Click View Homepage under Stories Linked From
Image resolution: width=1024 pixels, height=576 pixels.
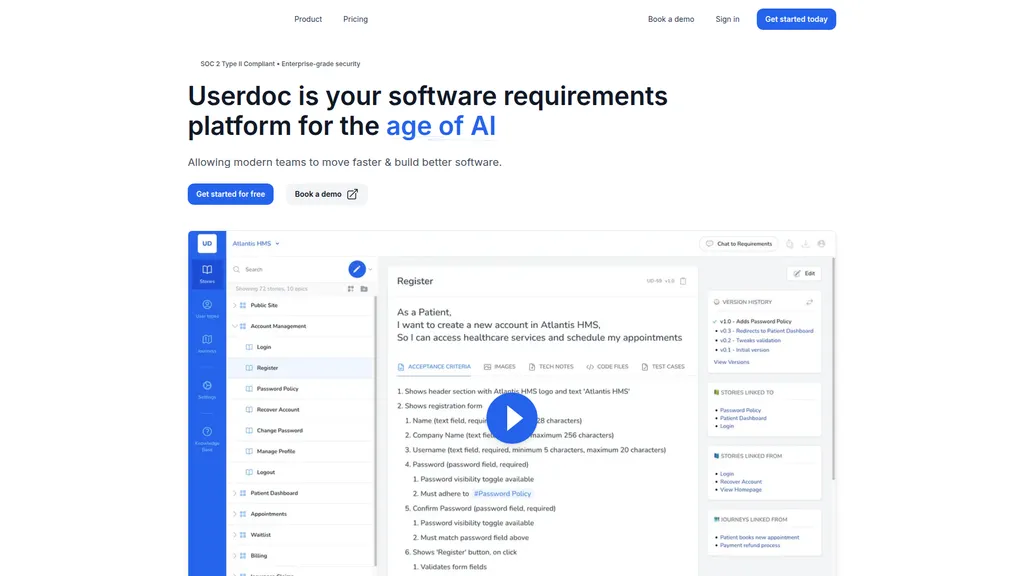(741, 490)
